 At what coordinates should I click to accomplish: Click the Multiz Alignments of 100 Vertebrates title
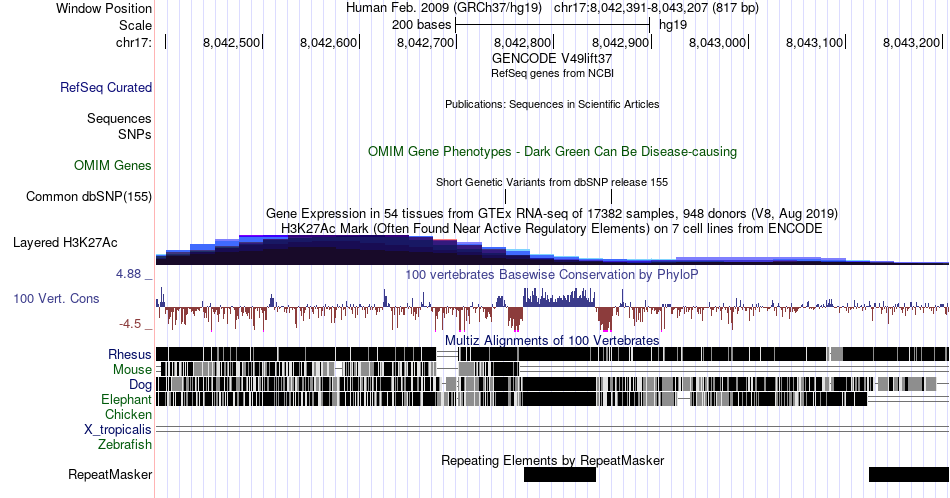pos(552,340)
